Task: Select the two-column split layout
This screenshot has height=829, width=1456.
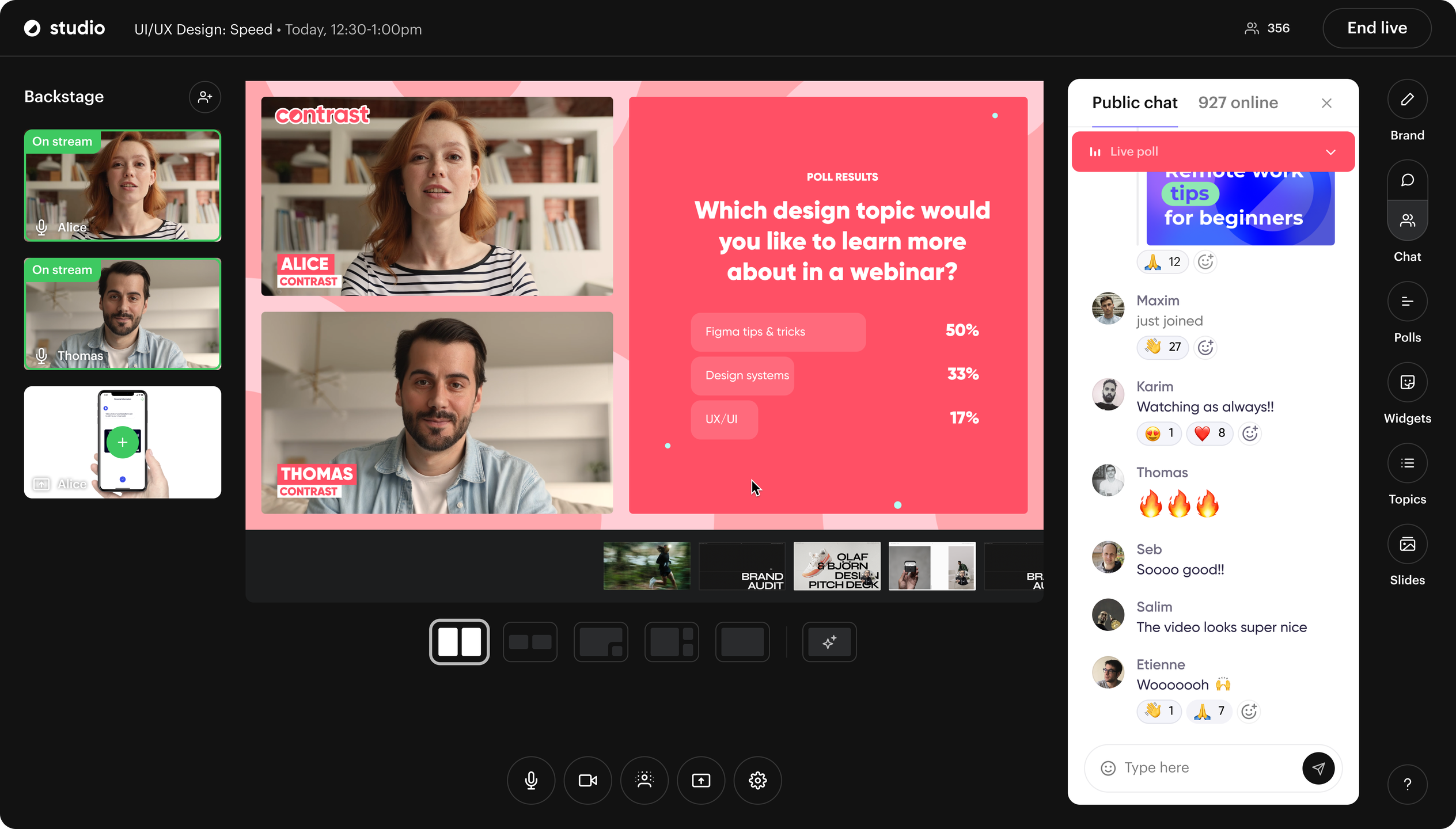Action: pos(459,642)
